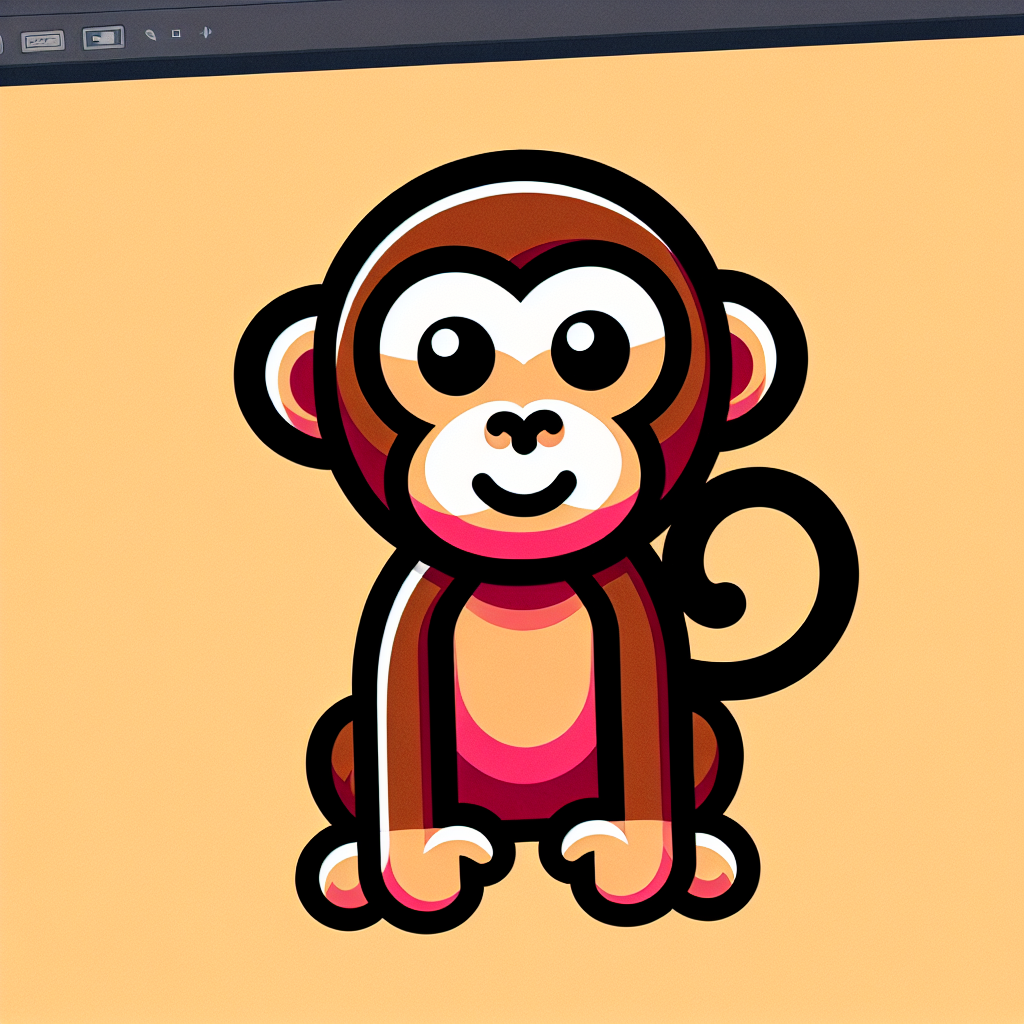Viewport: 1024px width, 1024px height.
Task: Click the monkey's left eye on the canvas
Action: point(456,355)
